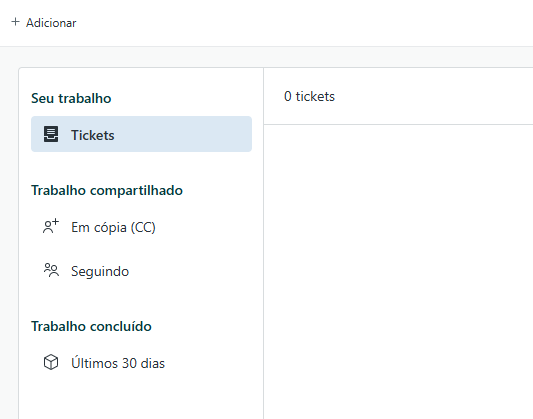533x419 pixels.
Task: Open the Últimos 30 dias completed view
Action: 141,363
